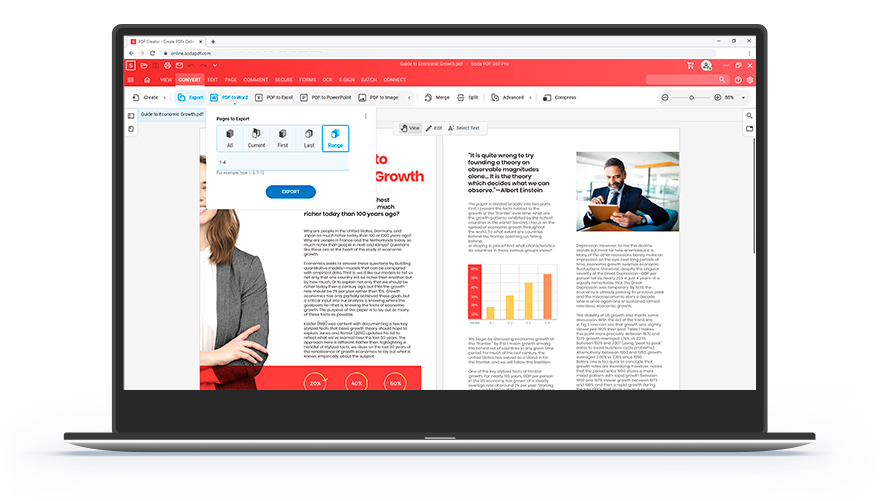Choose the Last page option
Screen dimensions: 880x501
pos(309,138)
